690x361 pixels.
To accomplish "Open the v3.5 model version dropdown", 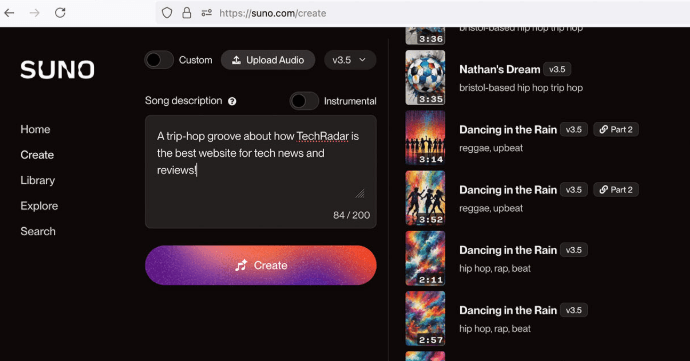I will (350, 60).
